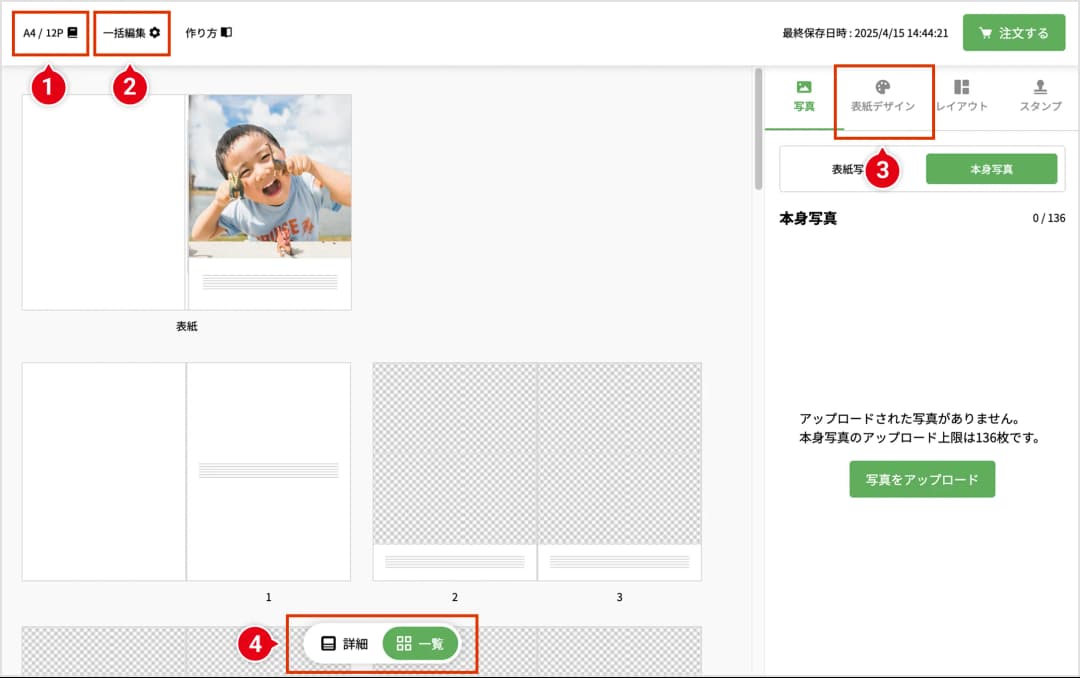This screenshot has height=678, width=1080.
Task: Click the page 2 spread thumbnail
Action: (455, 470)
